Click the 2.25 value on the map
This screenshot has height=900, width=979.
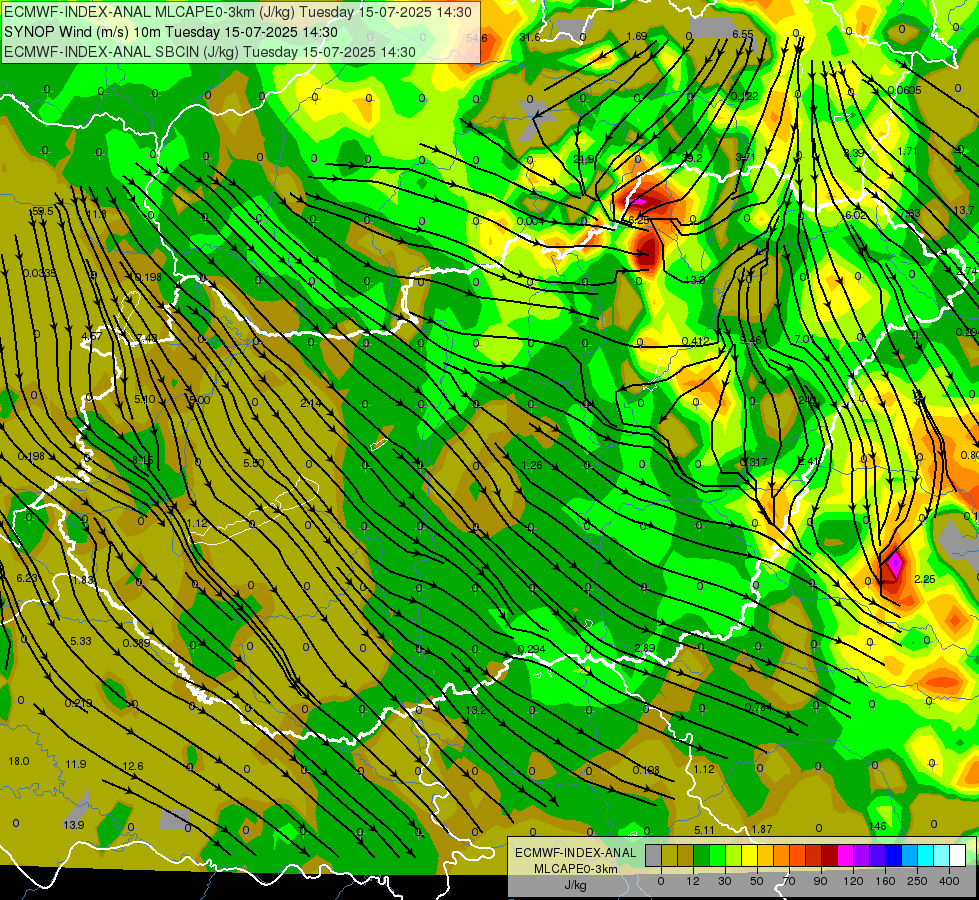(x=925, y=580)
